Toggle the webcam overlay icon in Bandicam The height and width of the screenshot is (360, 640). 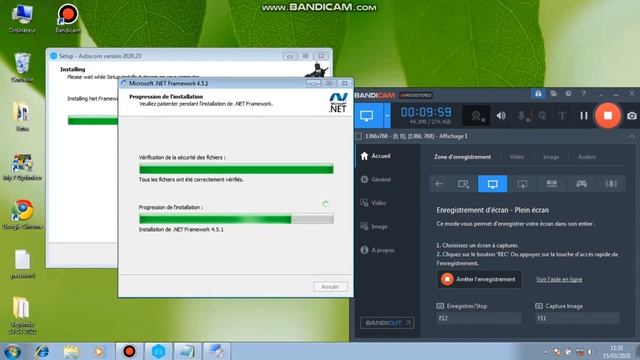point(476,116)
